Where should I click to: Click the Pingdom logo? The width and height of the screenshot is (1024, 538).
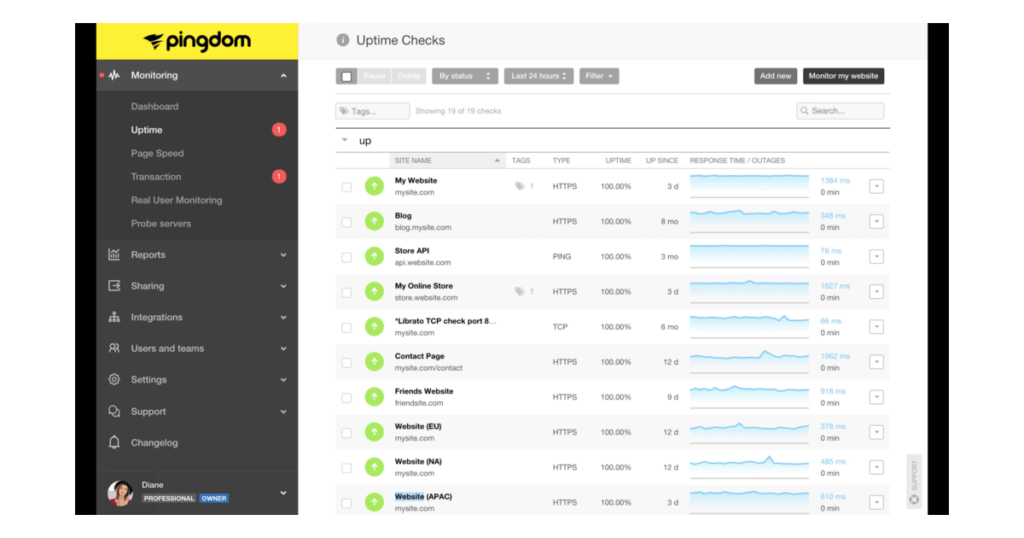click(x=197, y=41)
